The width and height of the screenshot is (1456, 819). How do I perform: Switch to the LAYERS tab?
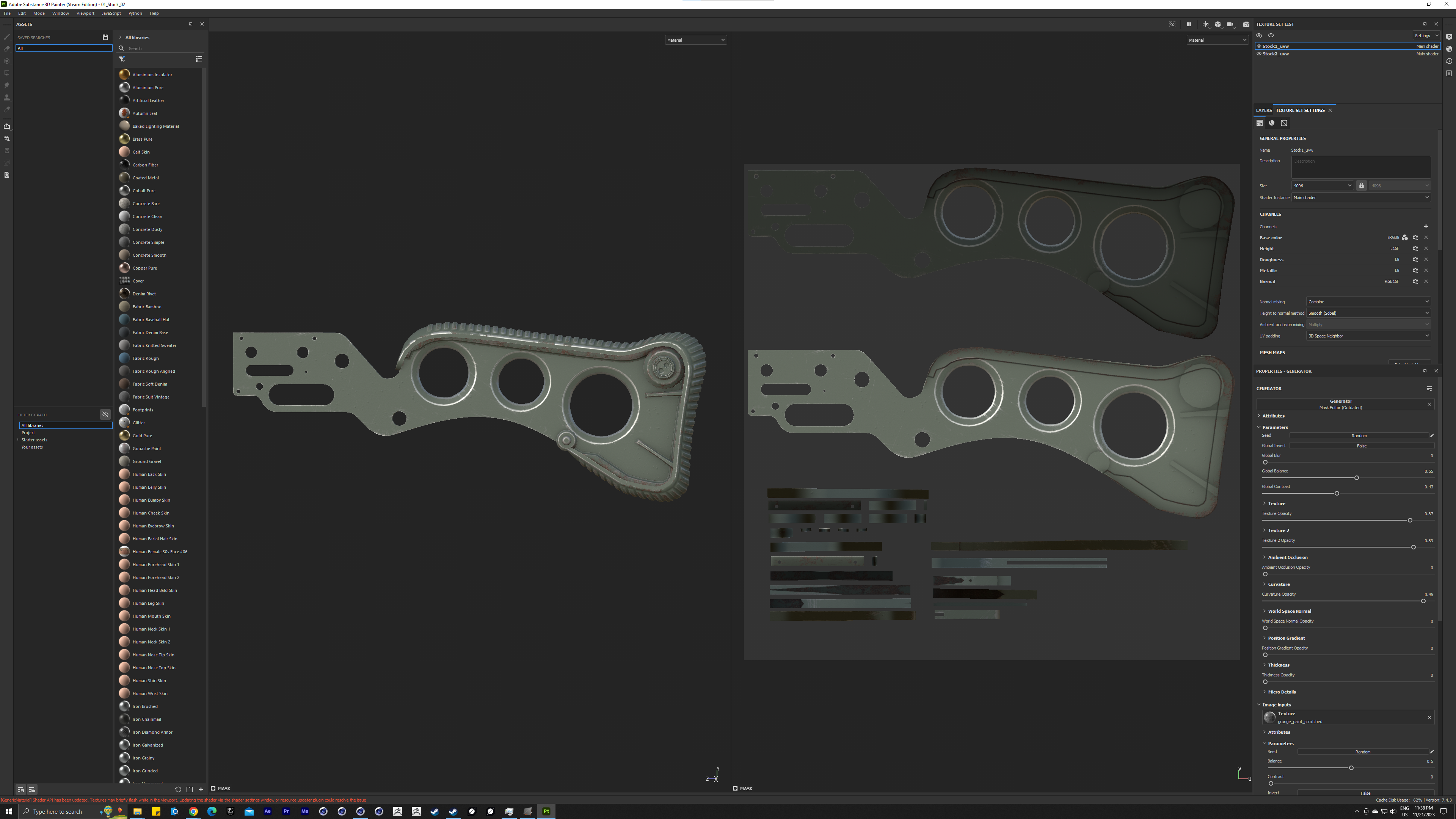(1263, 110)
